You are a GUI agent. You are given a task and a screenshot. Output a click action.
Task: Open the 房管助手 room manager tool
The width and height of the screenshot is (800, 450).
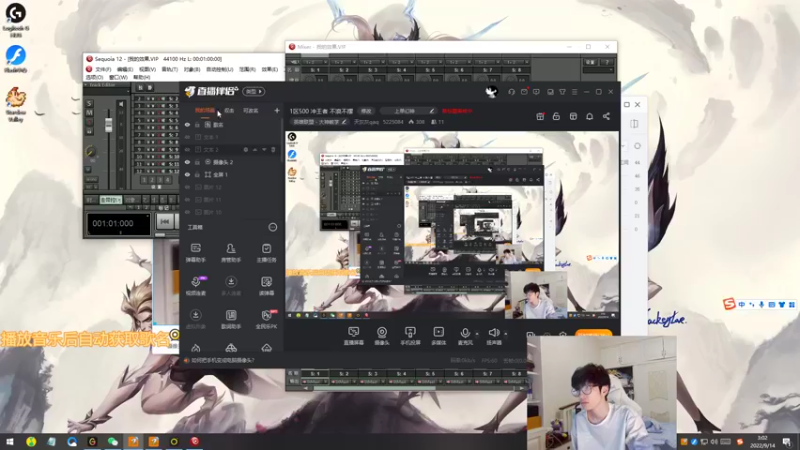pos(231,253)
